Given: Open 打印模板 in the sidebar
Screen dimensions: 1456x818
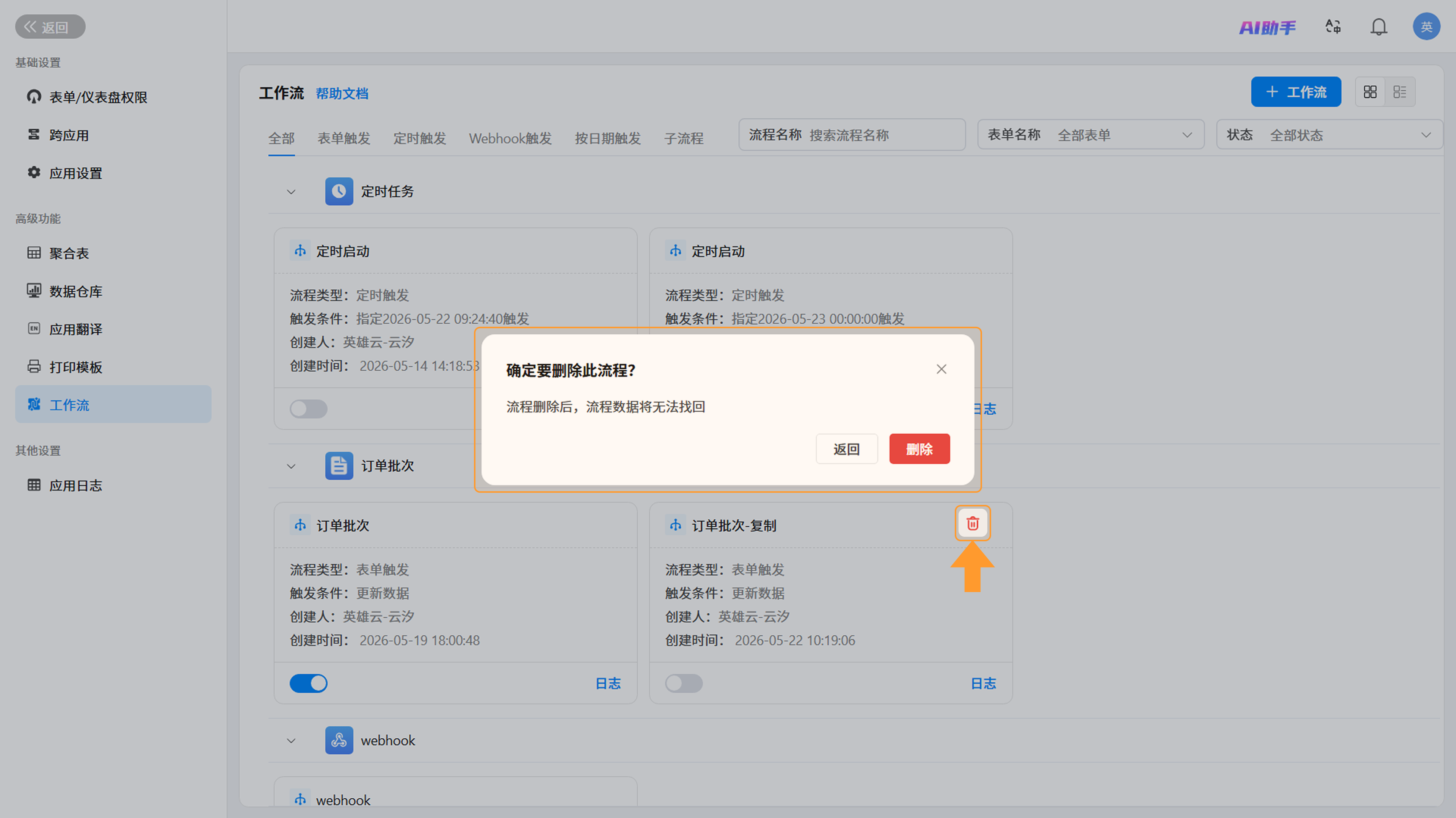Looking at the screenshot, I should click(x=113, y=367).
